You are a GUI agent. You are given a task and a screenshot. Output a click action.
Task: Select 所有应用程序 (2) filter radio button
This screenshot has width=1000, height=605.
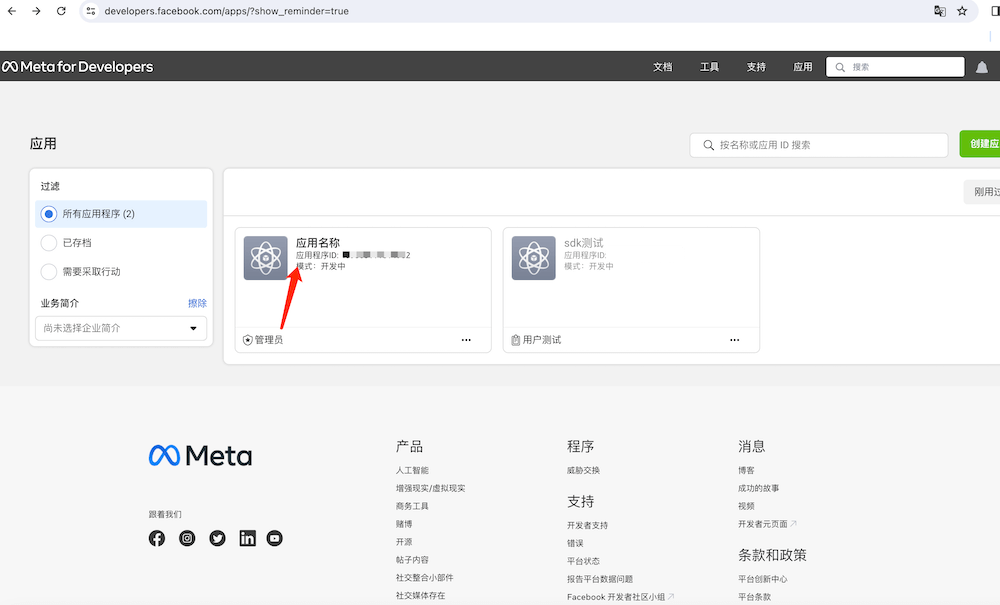tap(48, 214)
